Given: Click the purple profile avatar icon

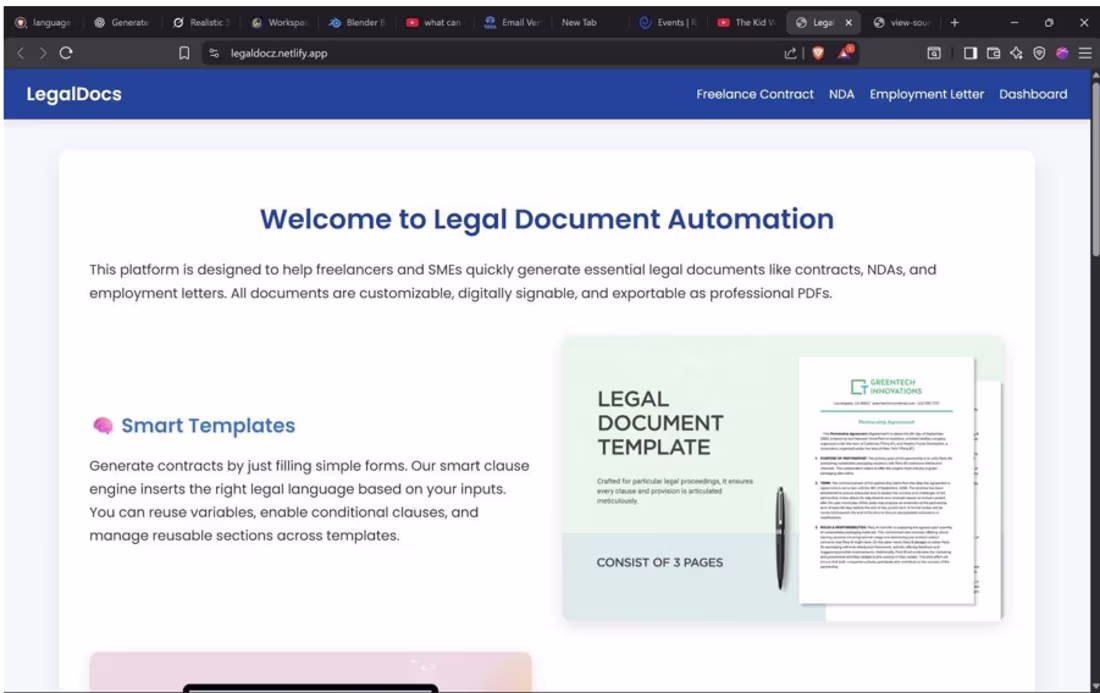Looking at the screenshot, I should coord(1062,53).
